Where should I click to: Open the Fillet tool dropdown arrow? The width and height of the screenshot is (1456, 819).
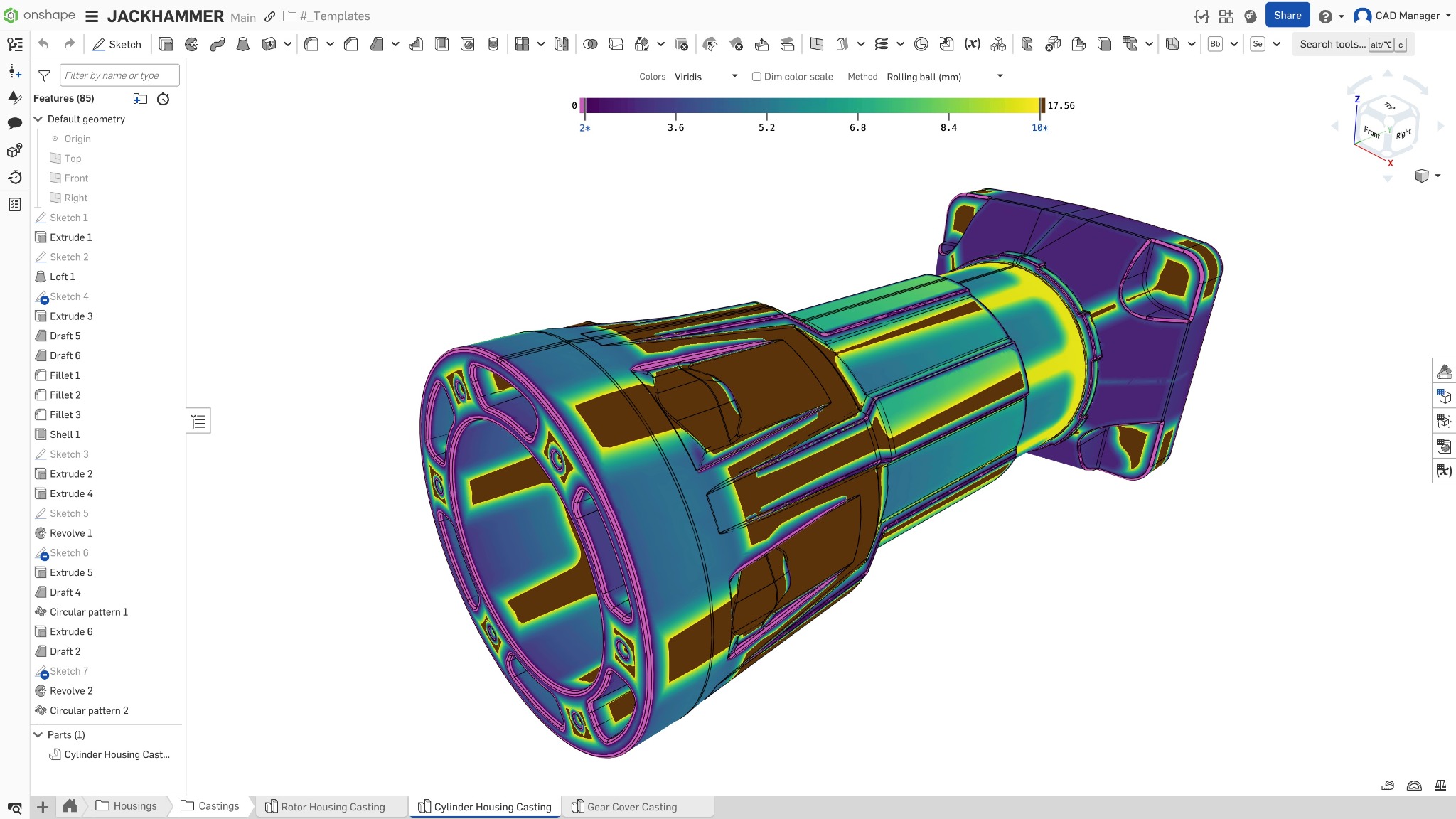[331, 44]
